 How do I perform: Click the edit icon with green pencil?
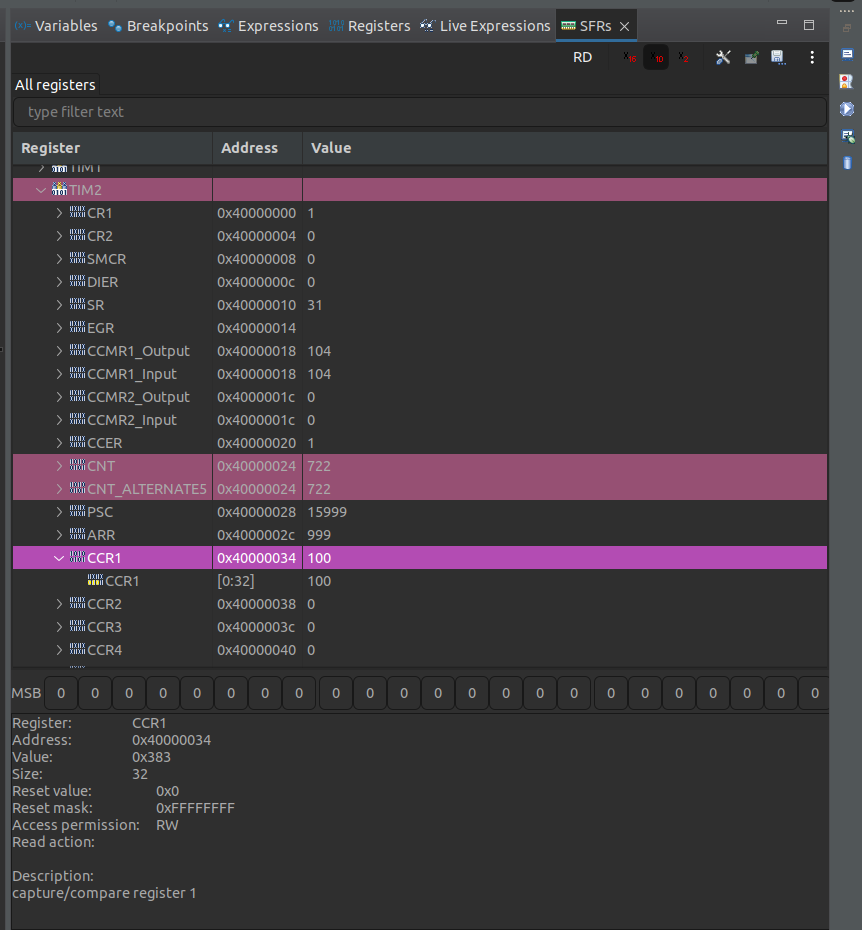coord(751,57)
